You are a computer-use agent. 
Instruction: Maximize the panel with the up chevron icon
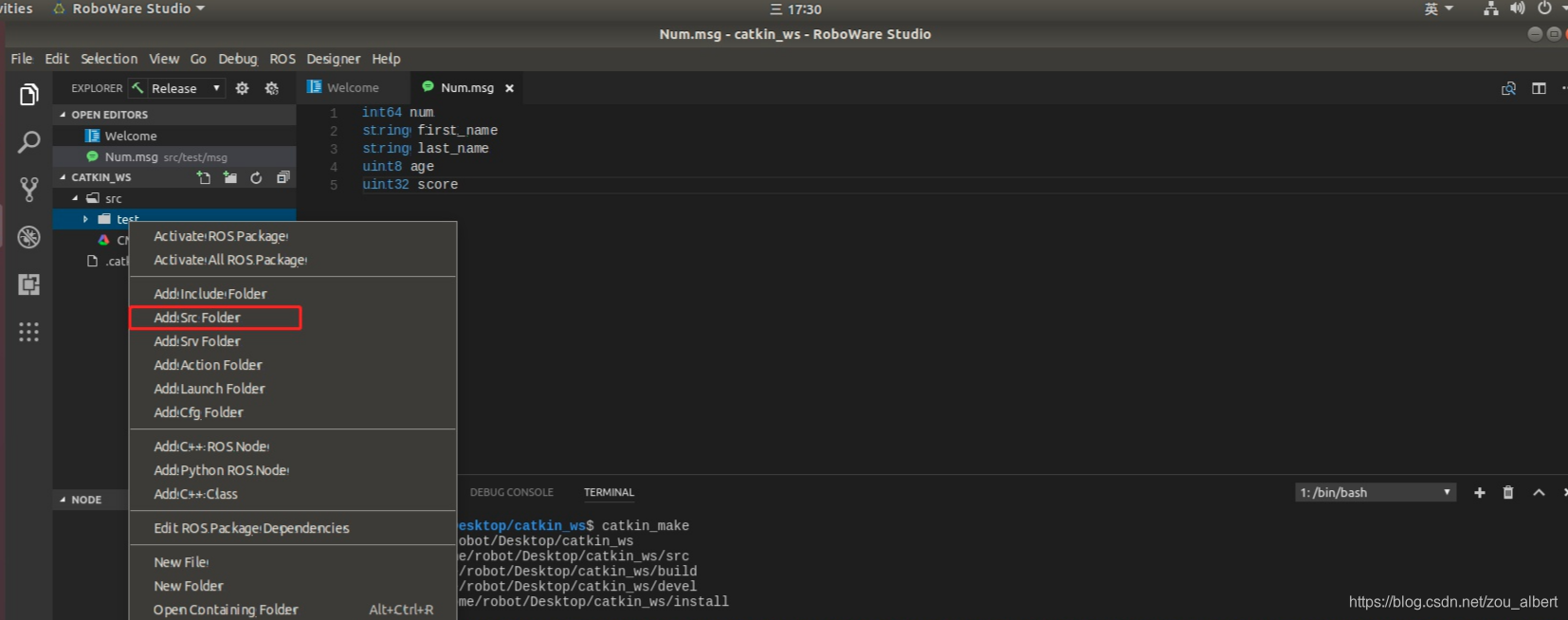[x=1539, y=492]
